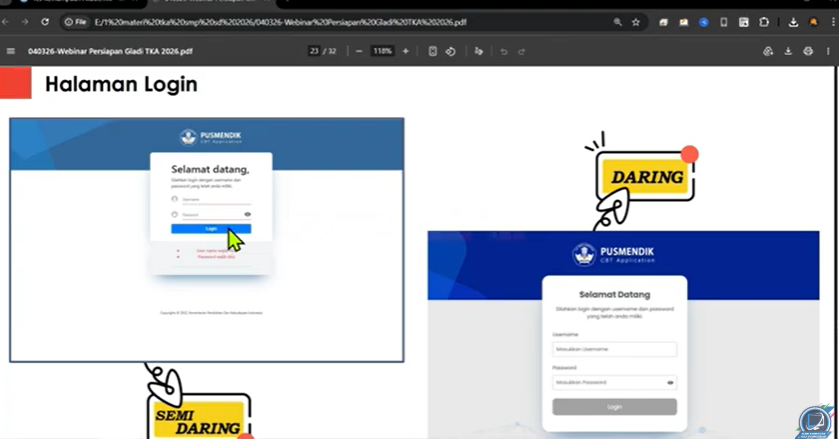Download the PDF from the viewer toolbar
Viewport: 839px width, 439px height.
click(788, 51)
